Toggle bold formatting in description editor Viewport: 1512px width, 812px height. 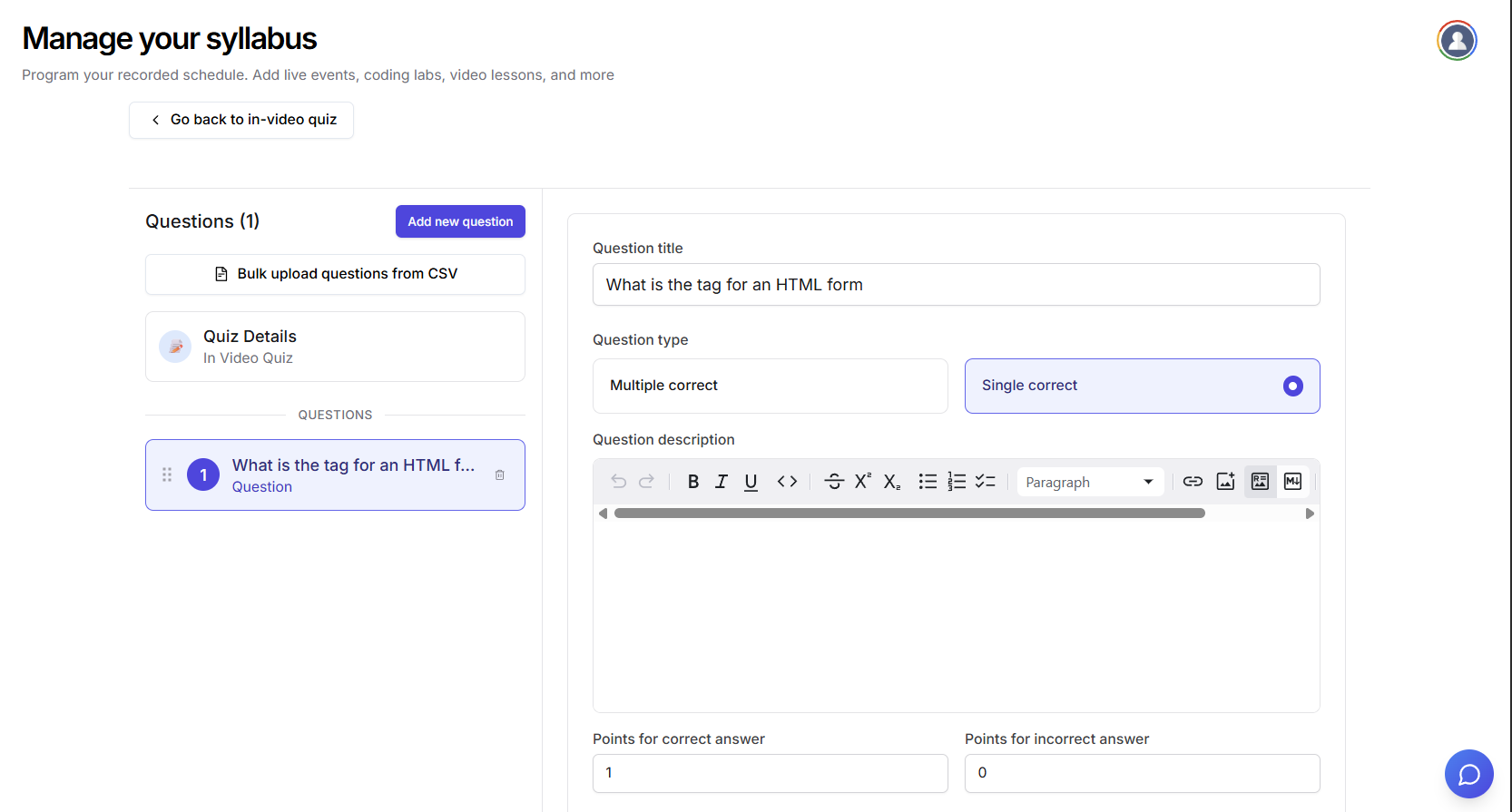[693, 482]
